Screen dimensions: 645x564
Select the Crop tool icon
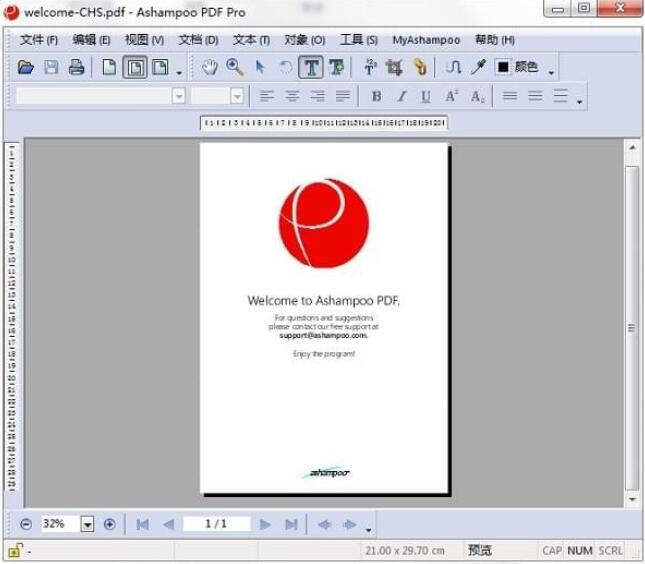click(394, 68)
